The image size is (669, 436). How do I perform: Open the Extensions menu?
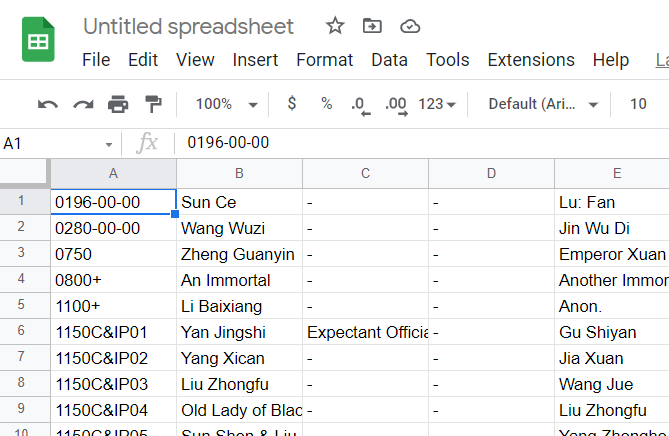tap(531, 60)
